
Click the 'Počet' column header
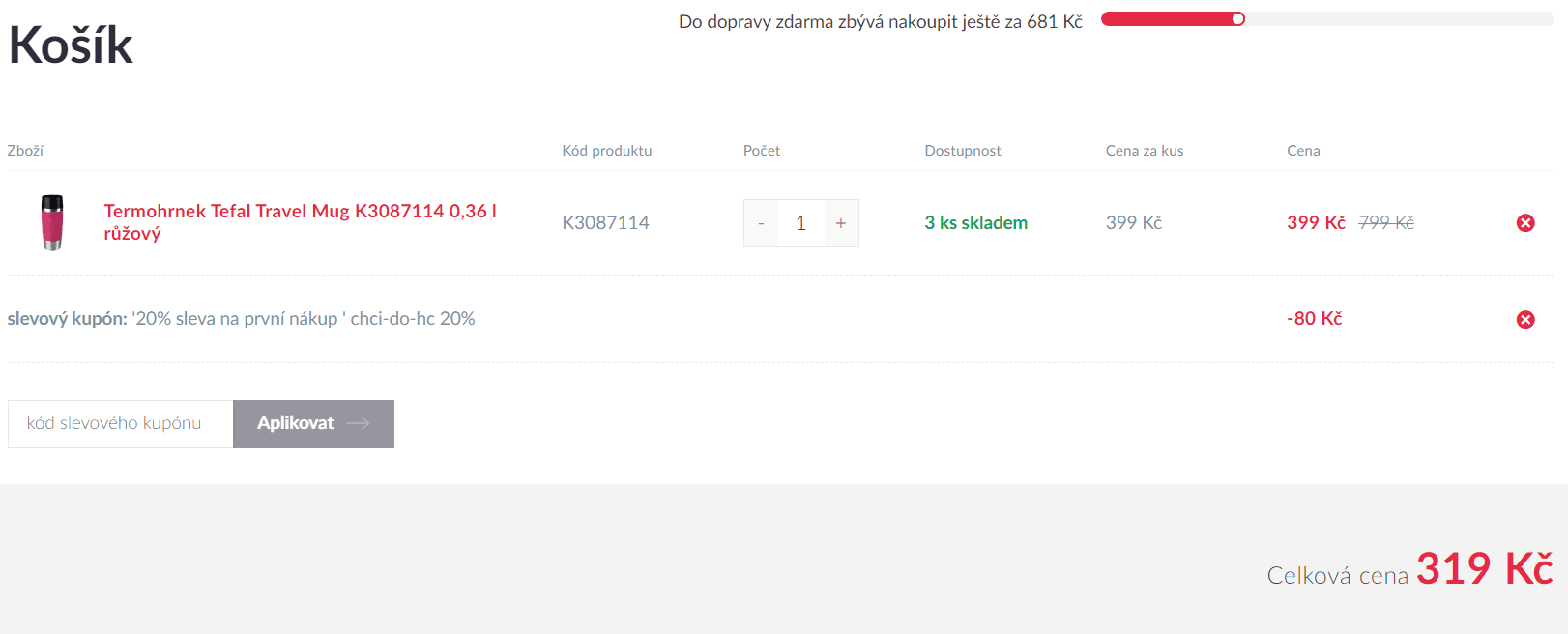click(x=762, y=151)
